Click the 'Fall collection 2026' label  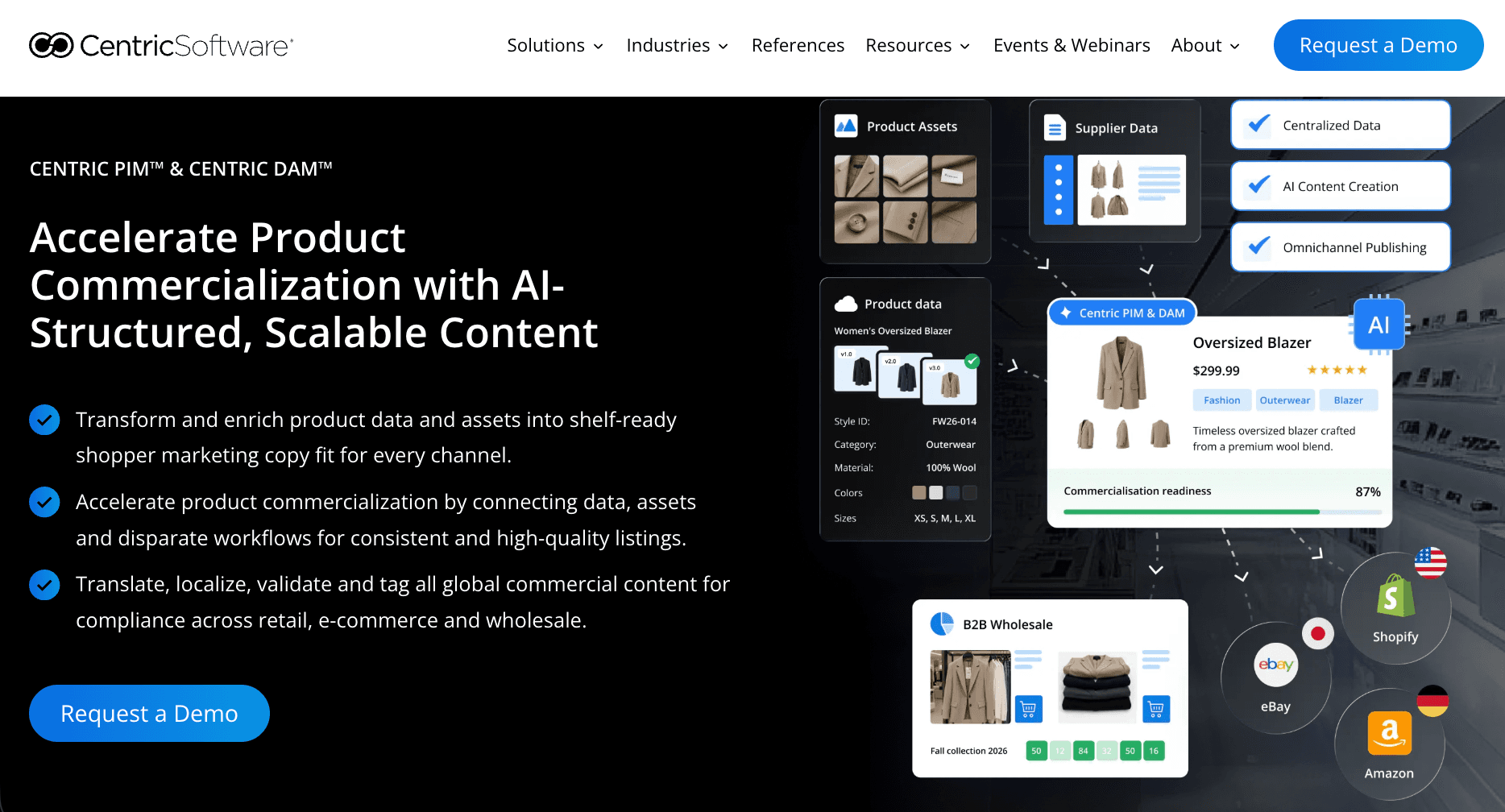point(968,751)
